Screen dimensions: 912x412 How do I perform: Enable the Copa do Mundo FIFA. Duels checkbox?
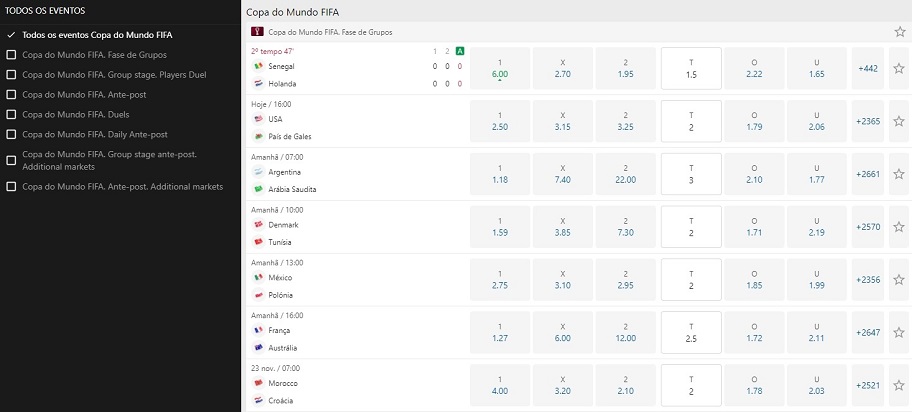10,115
